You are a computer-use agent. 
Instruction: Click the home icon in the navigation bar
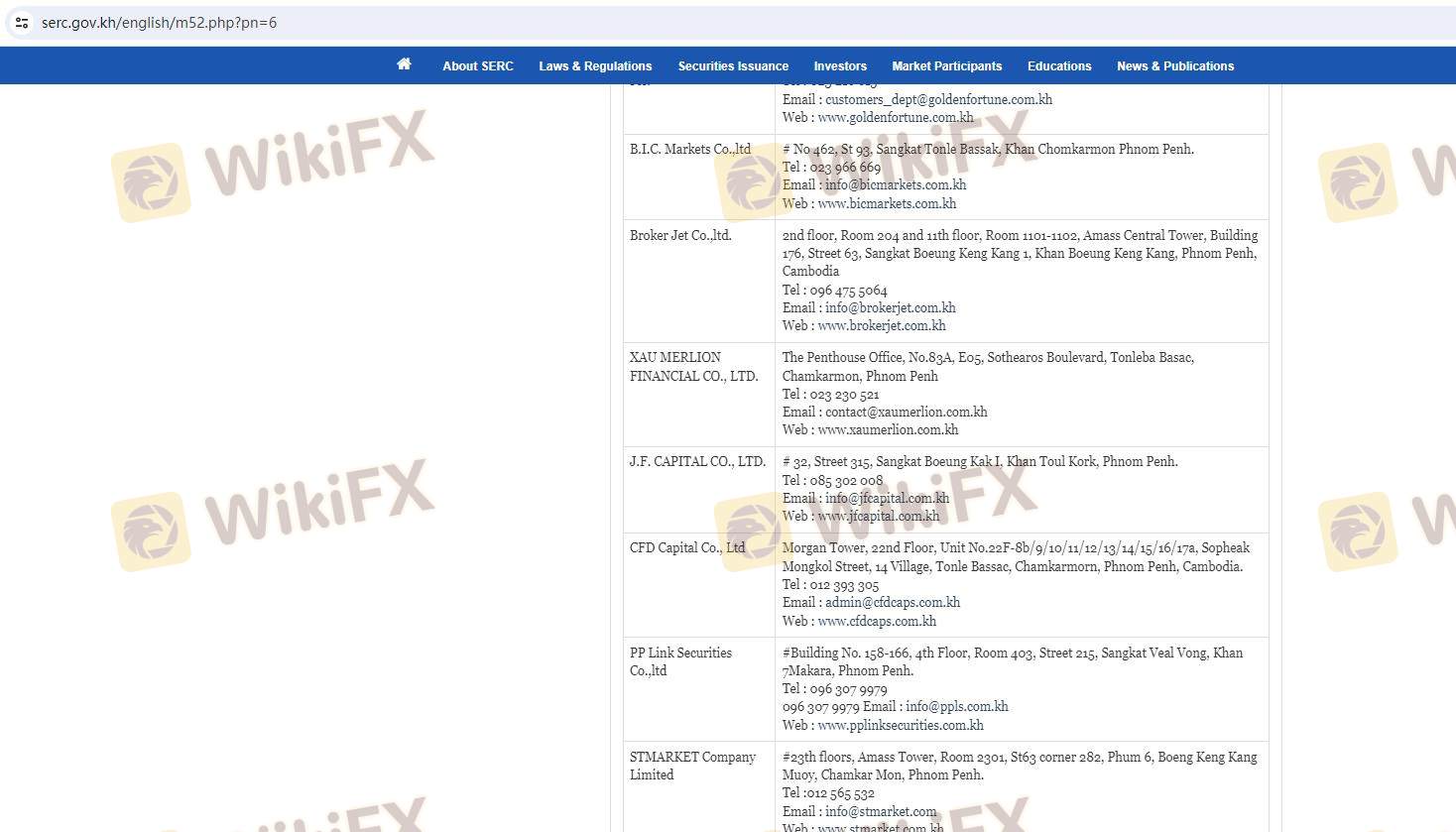click(404, 64)
